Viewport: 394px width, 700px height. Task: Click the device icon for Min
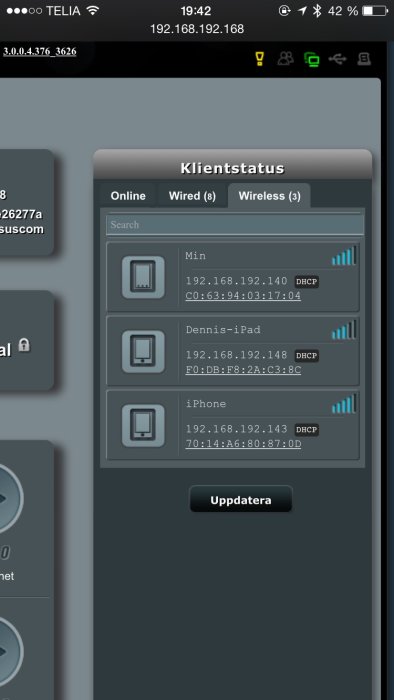click(x=143, y=277)
